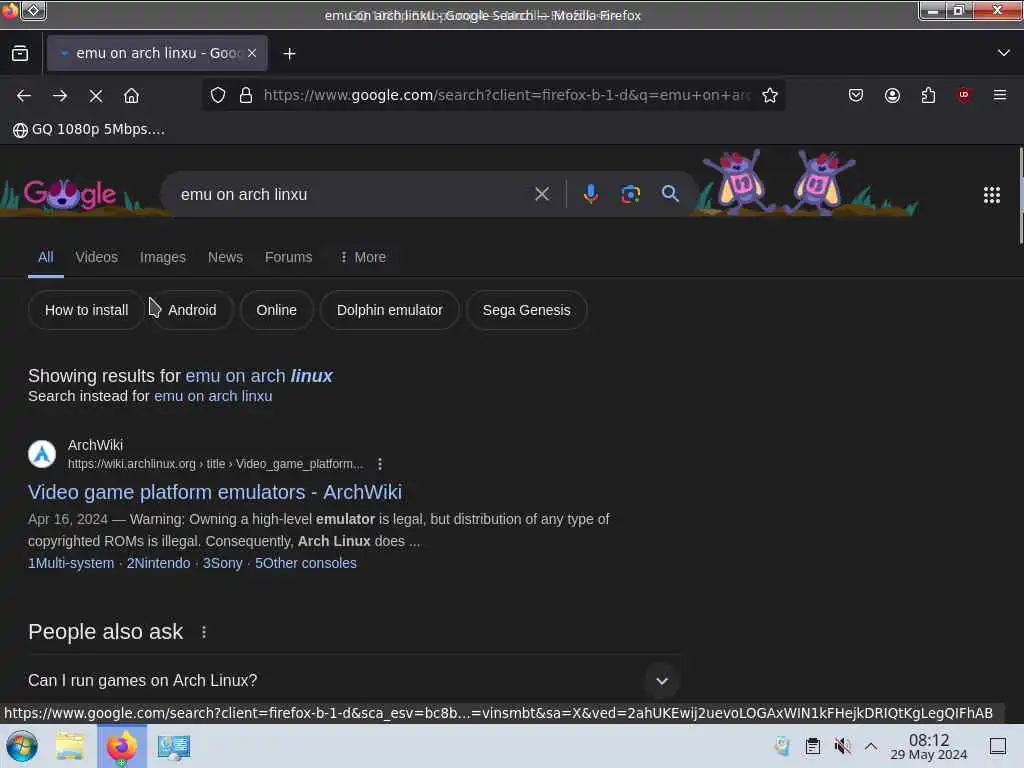
Task: Clear the search query with X
Action: 542,194
